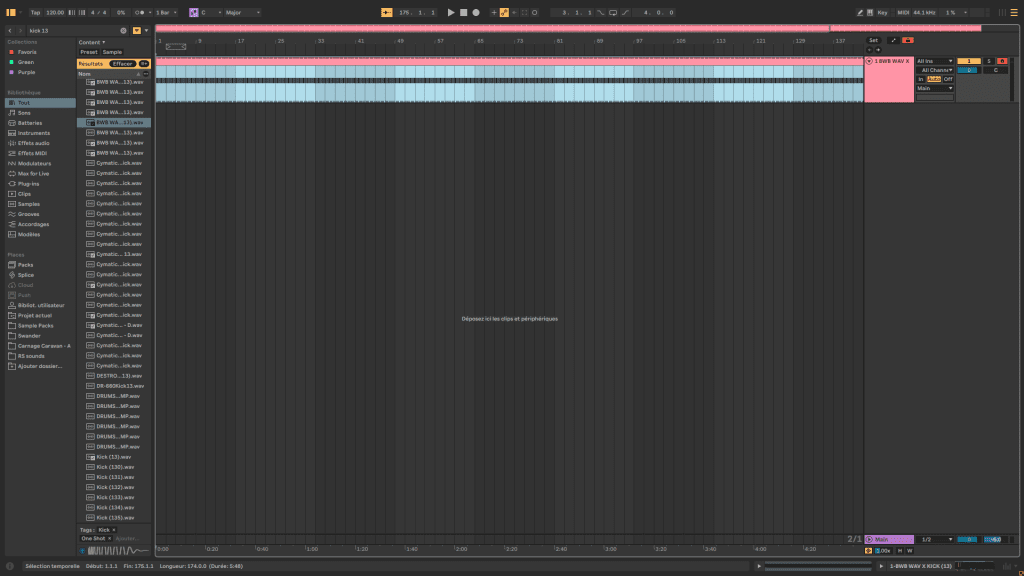The width and height of the screenshot is (1024, 576).
Task: Select Kick (130).wav in results
Action: 115,467
